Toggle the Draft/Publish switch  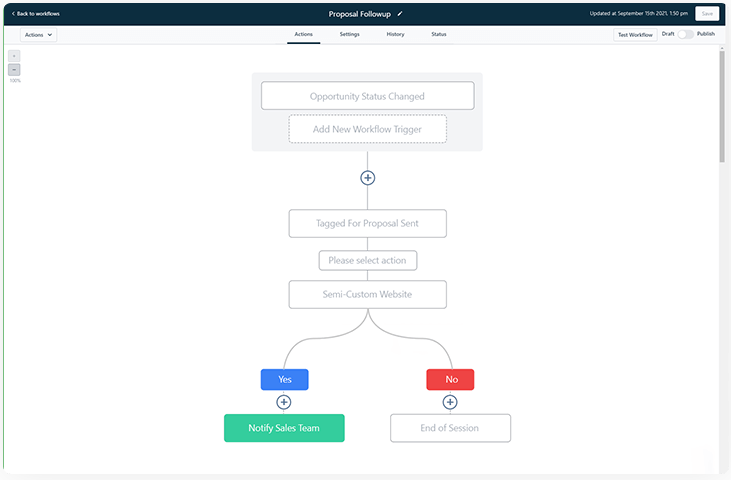coord(685,34)
